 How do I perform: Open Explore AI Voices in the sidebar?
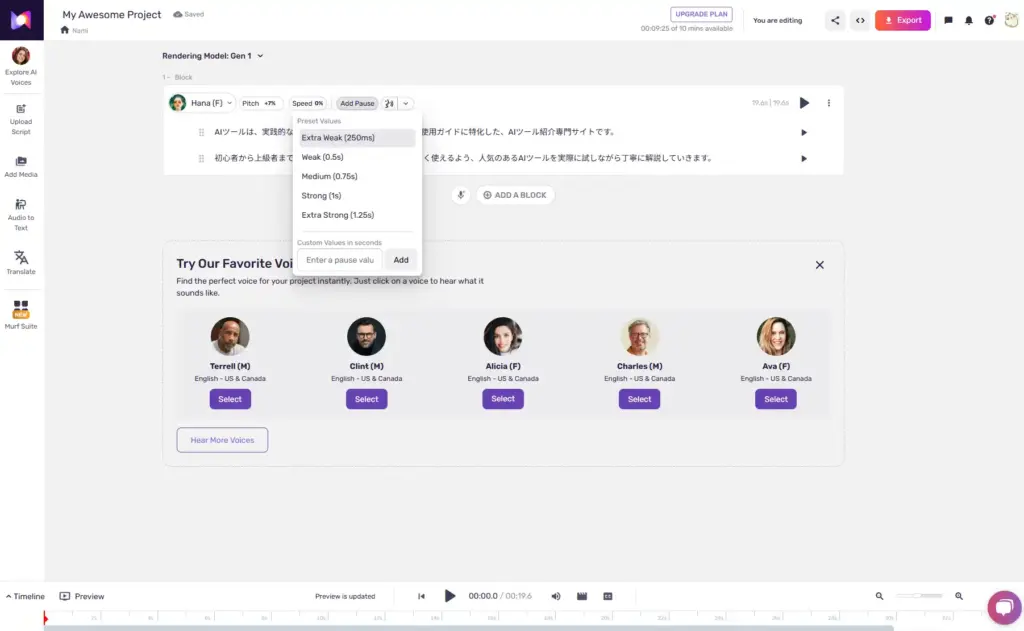tap(21, 67)
